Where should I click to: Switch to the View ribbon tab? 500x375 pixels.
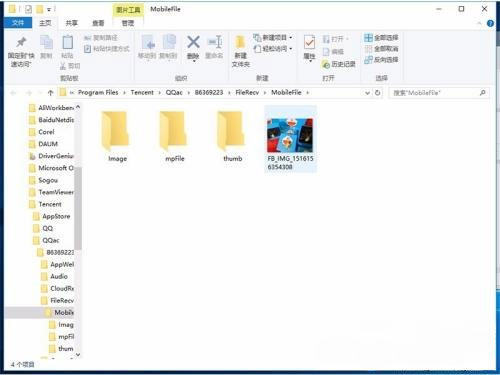[x=98, y=23]
